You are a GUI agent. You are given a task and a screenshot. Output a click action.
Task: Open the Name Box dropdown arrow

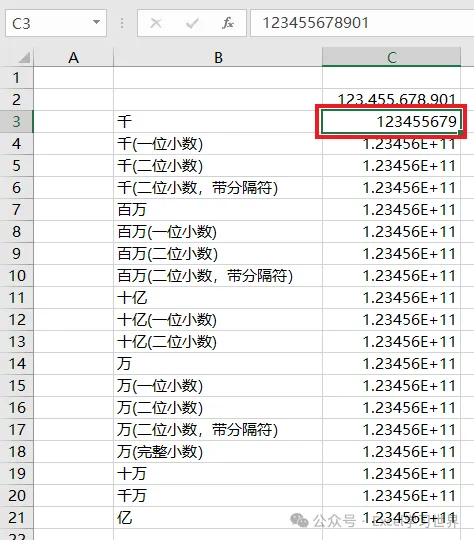(x=96, y=23)
